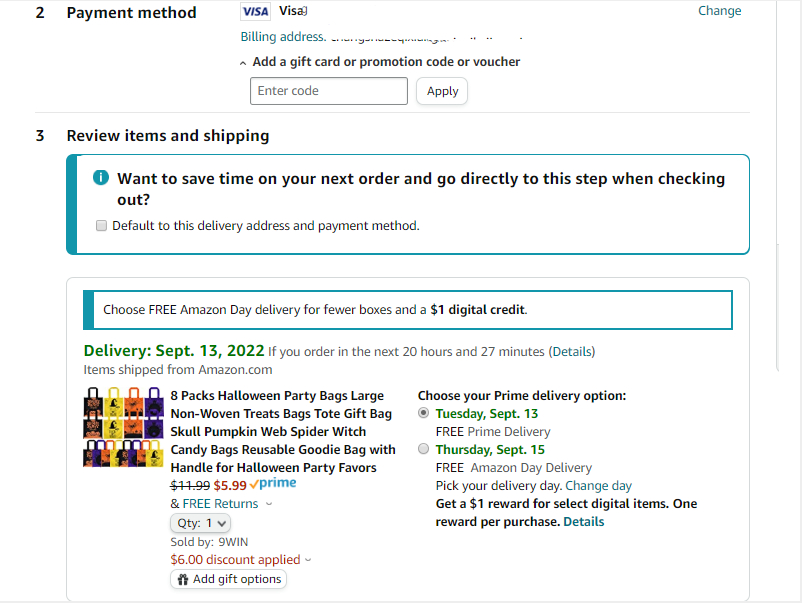
Task: Click the gift icon on Add gift options
Action: (x=183, y=579)
